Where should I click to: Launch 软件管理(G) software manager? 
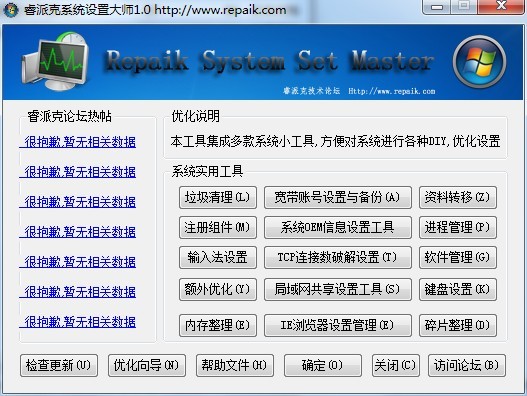pos(458,258)
